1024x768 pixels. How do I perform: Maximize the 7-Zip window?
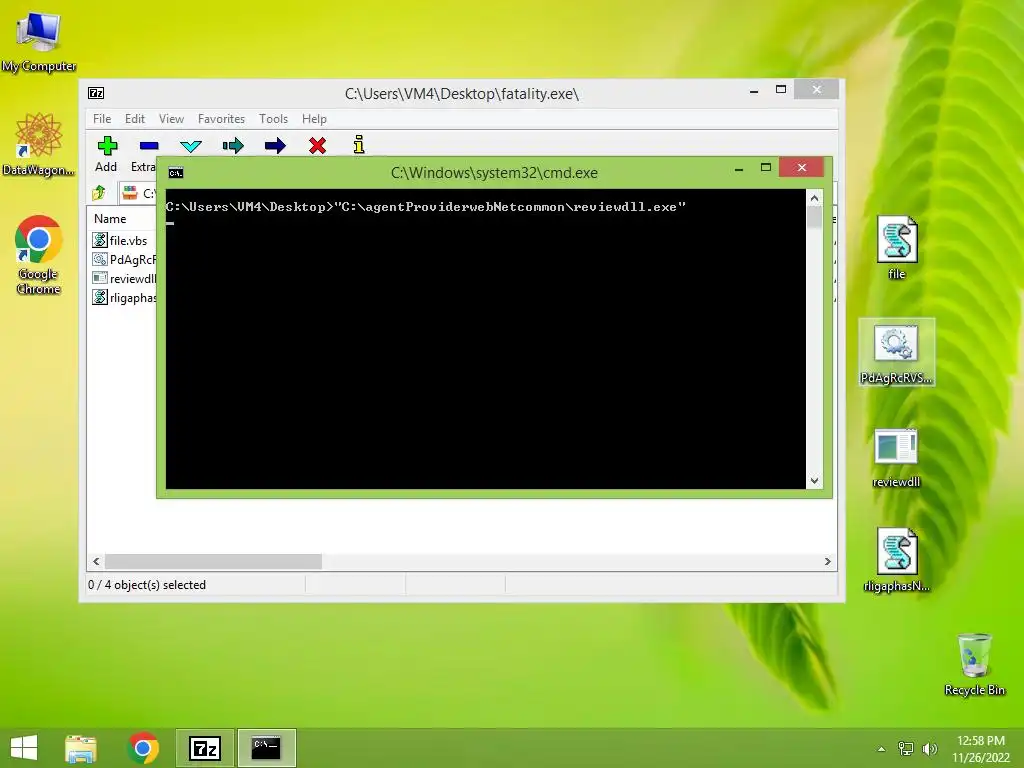(780, 89)
